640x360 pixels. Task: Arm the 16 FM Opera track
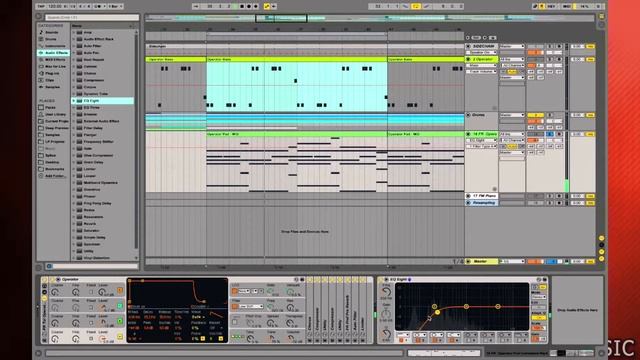click(x=559, y=134)
